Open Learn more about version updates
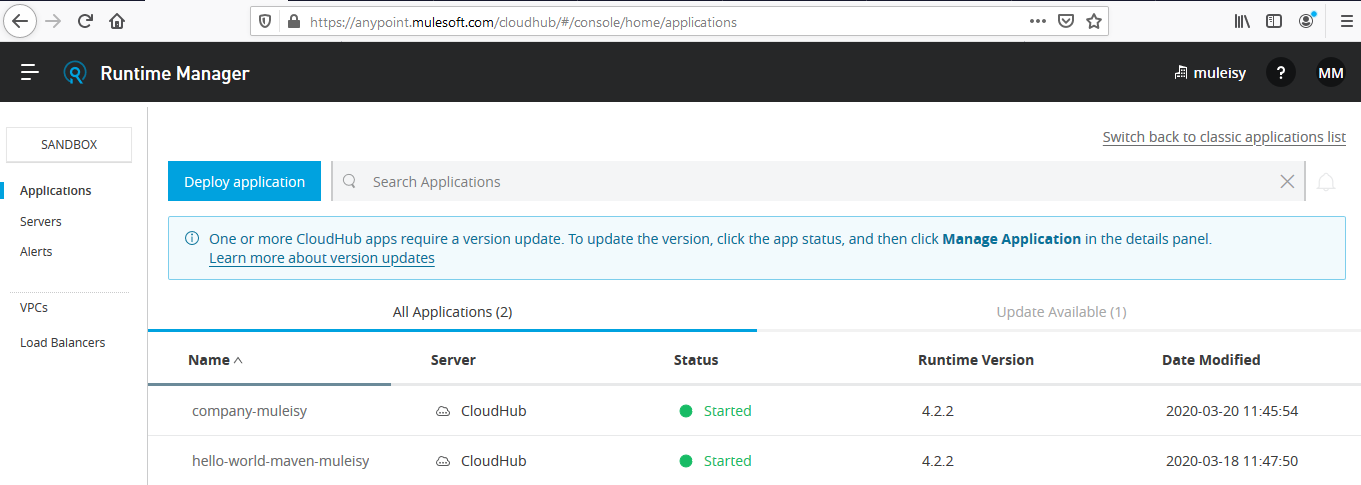The width and height of the screenshot is (1361, 485). 322,258
